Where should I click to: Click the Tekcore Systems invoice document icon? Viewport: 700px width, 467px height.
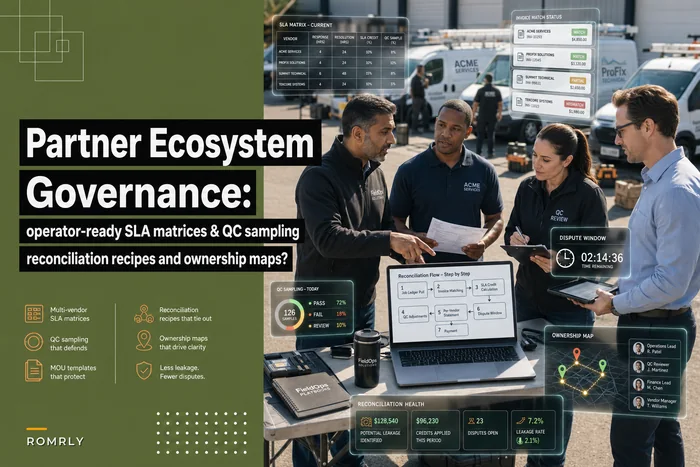[519, 103]
